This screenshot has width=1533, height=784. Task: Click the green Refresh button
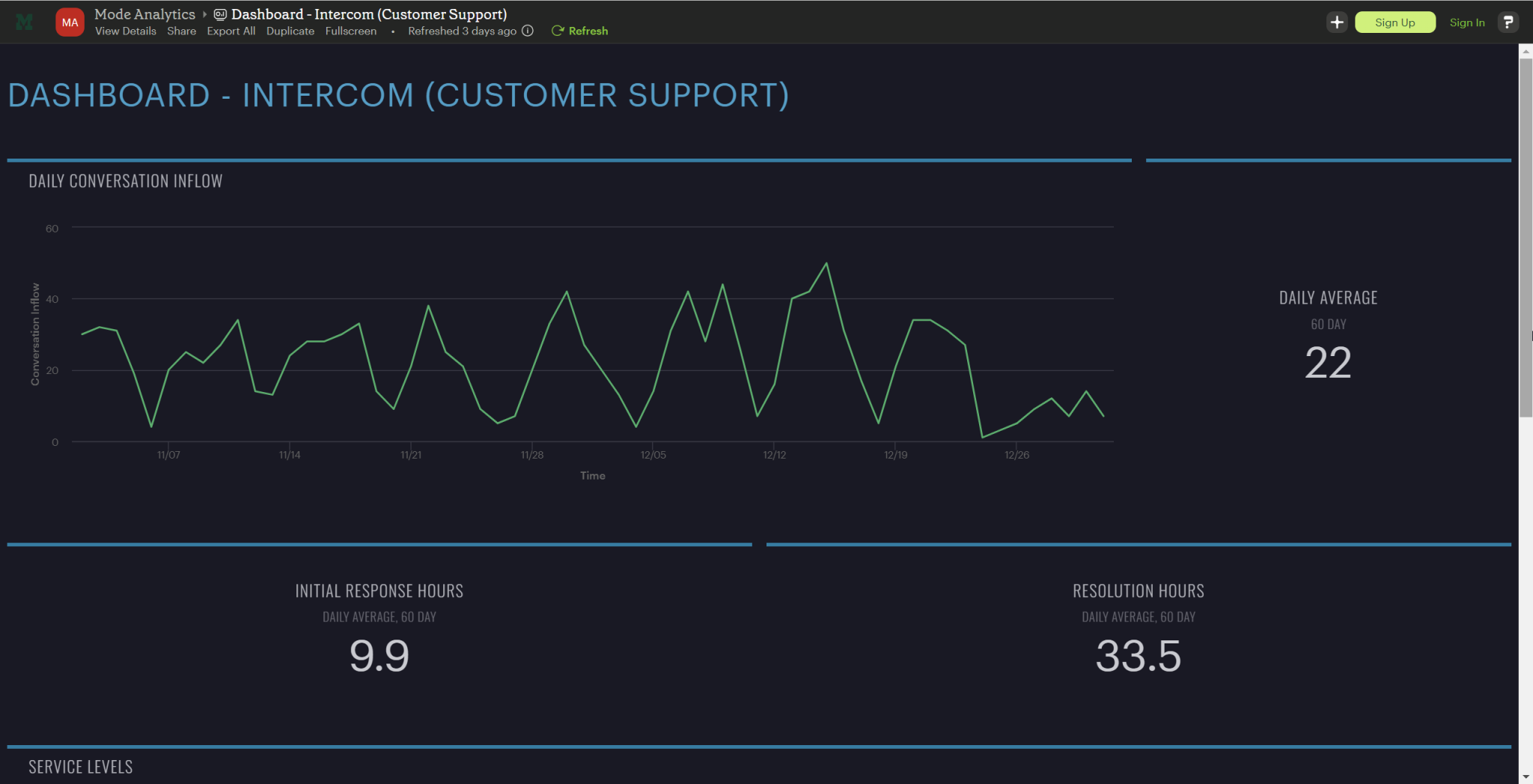580,31
